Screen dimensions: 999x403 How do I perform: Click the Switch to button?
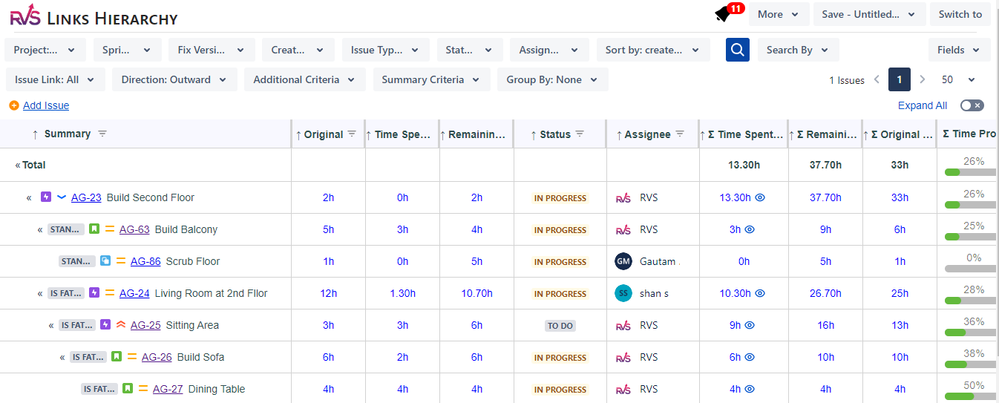coord(960,14)
